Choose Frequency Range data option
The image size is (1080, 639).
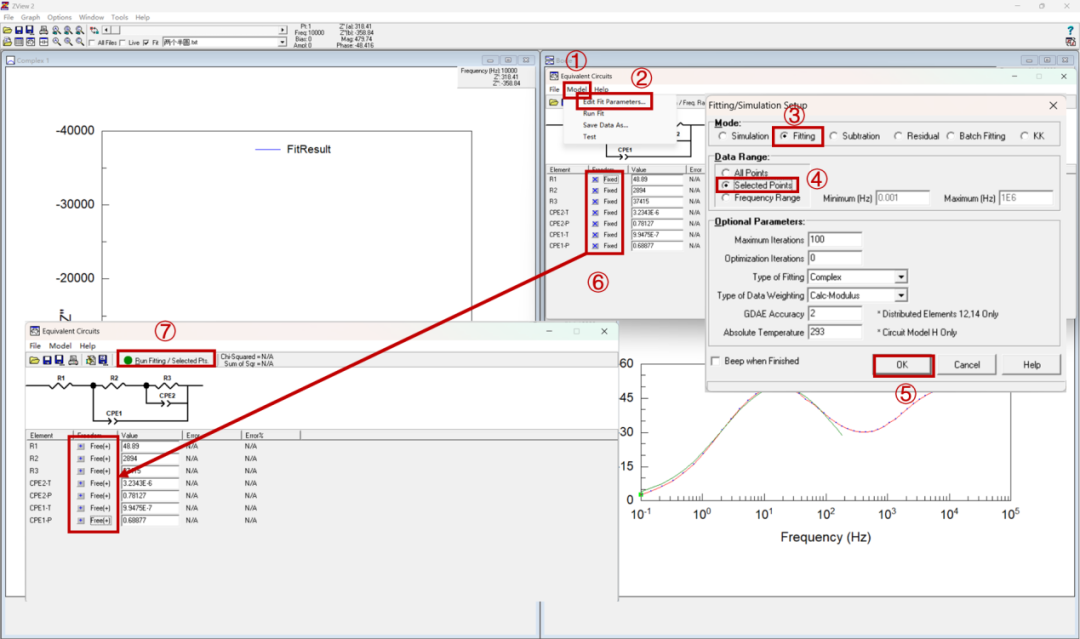pos(725,198)
